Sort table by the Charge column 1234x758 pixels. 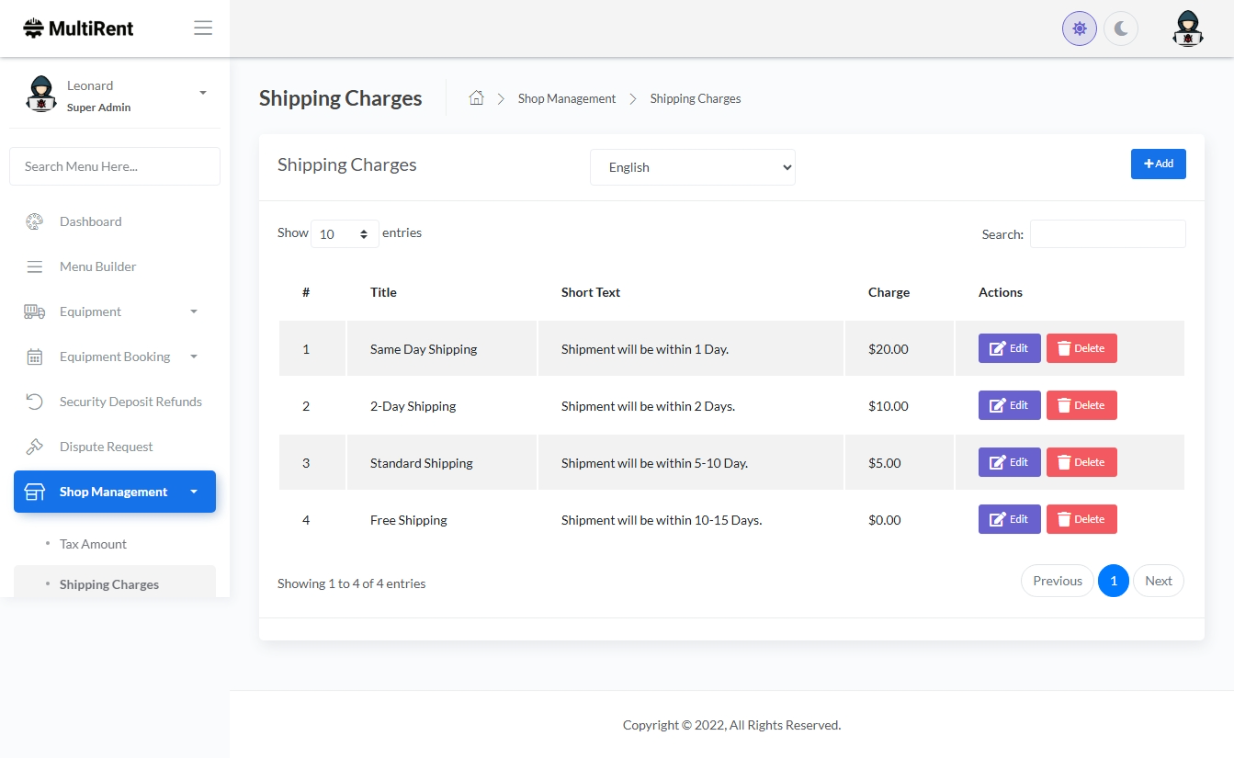coord(888,293)
